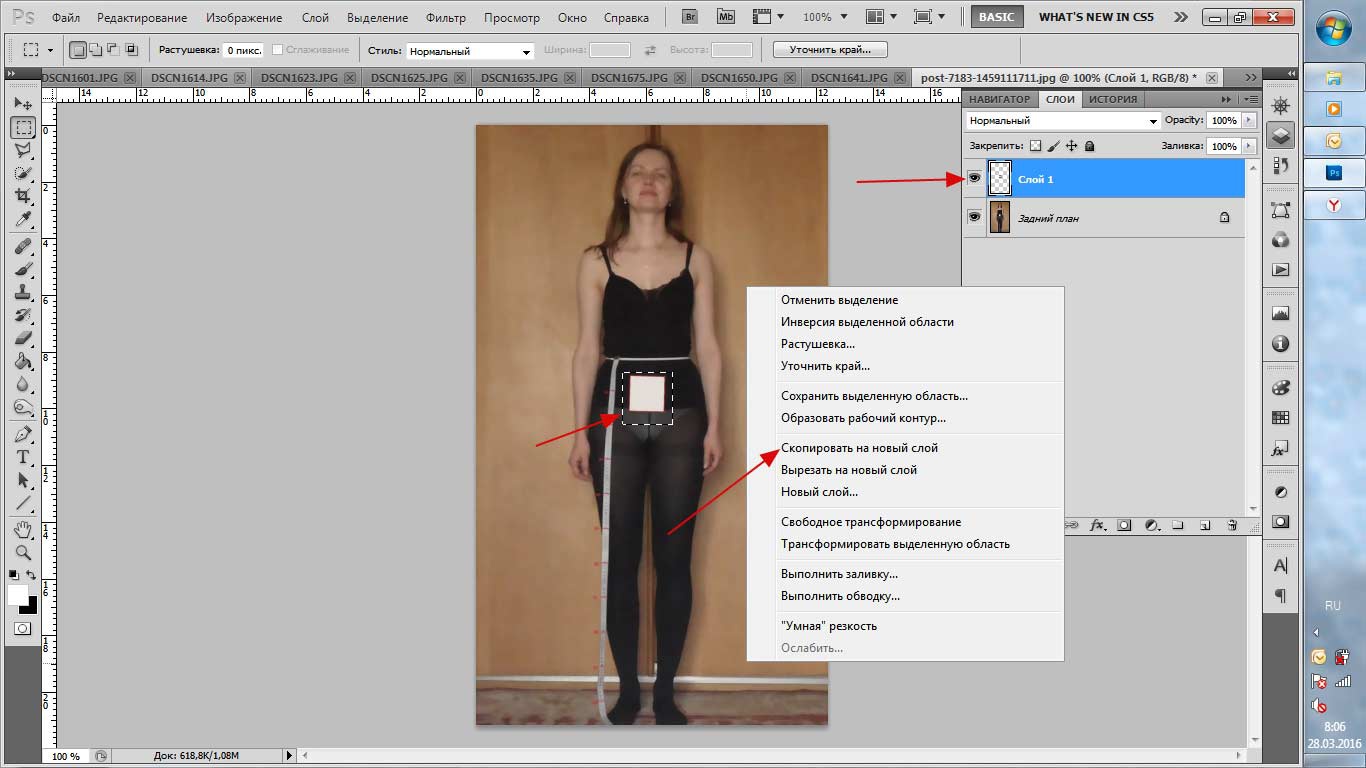Choose Скопировать на новый слой
Viewport: 1366px width, 768px height.
click(859, 448)
